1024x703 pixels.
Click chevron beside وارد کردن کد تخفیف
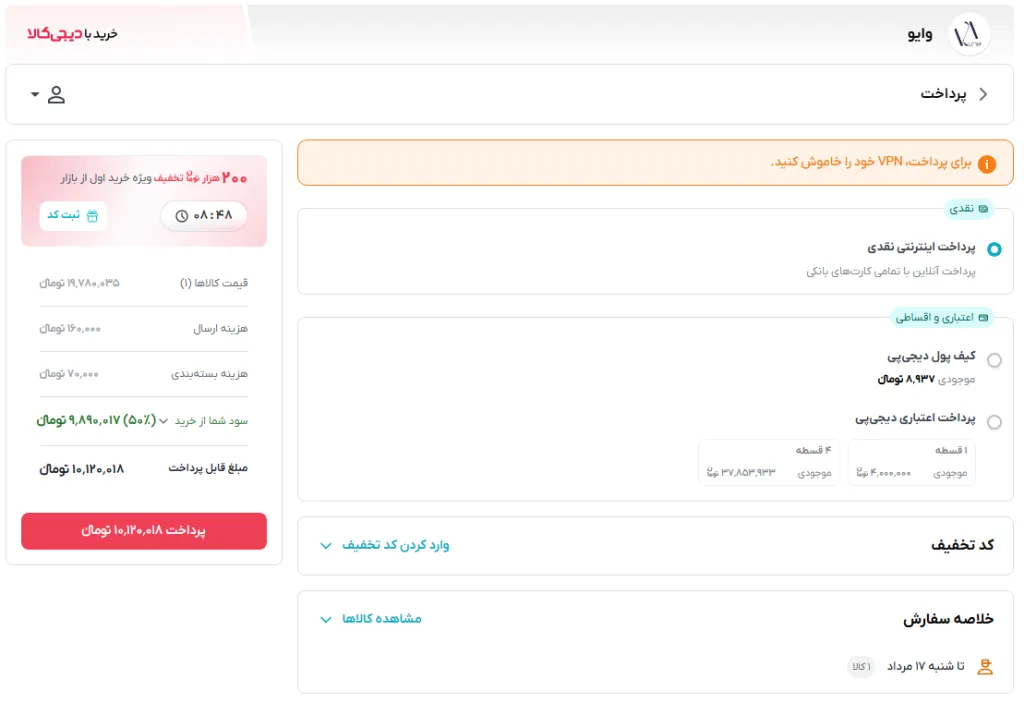tap(326, 546)
